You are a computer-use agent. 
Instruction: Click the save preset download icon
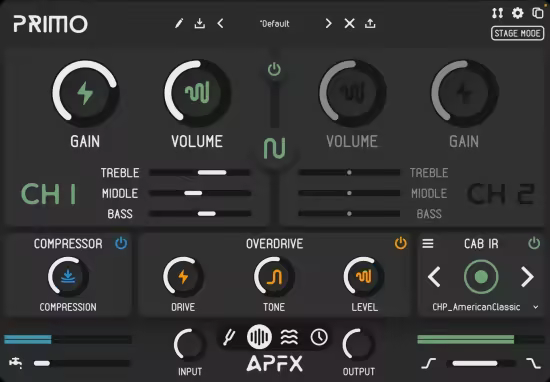[x=200, y=24]
